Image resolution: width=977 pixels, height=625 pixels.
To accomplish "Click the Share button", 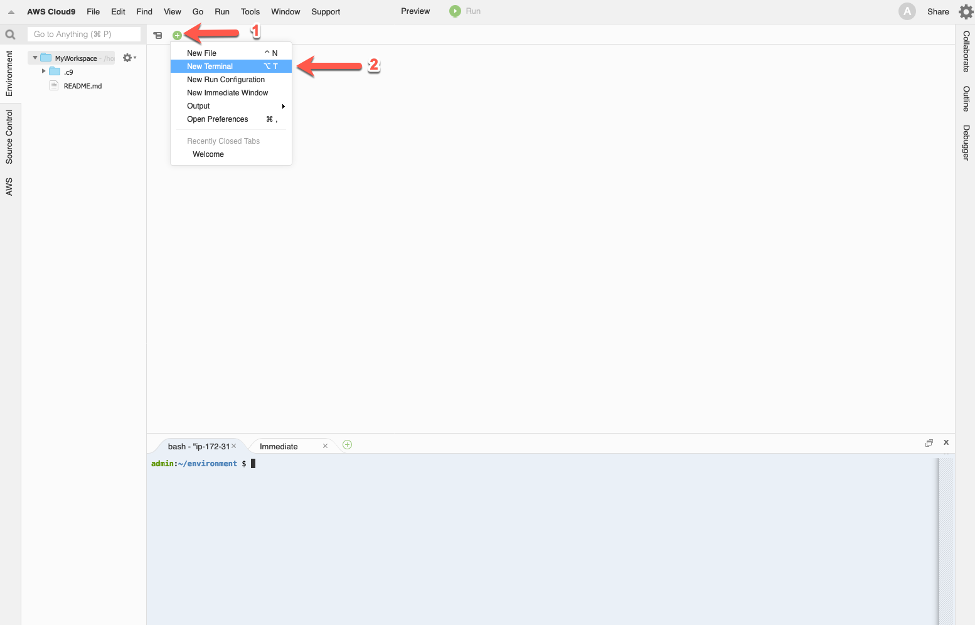I will tap(938, 12).
